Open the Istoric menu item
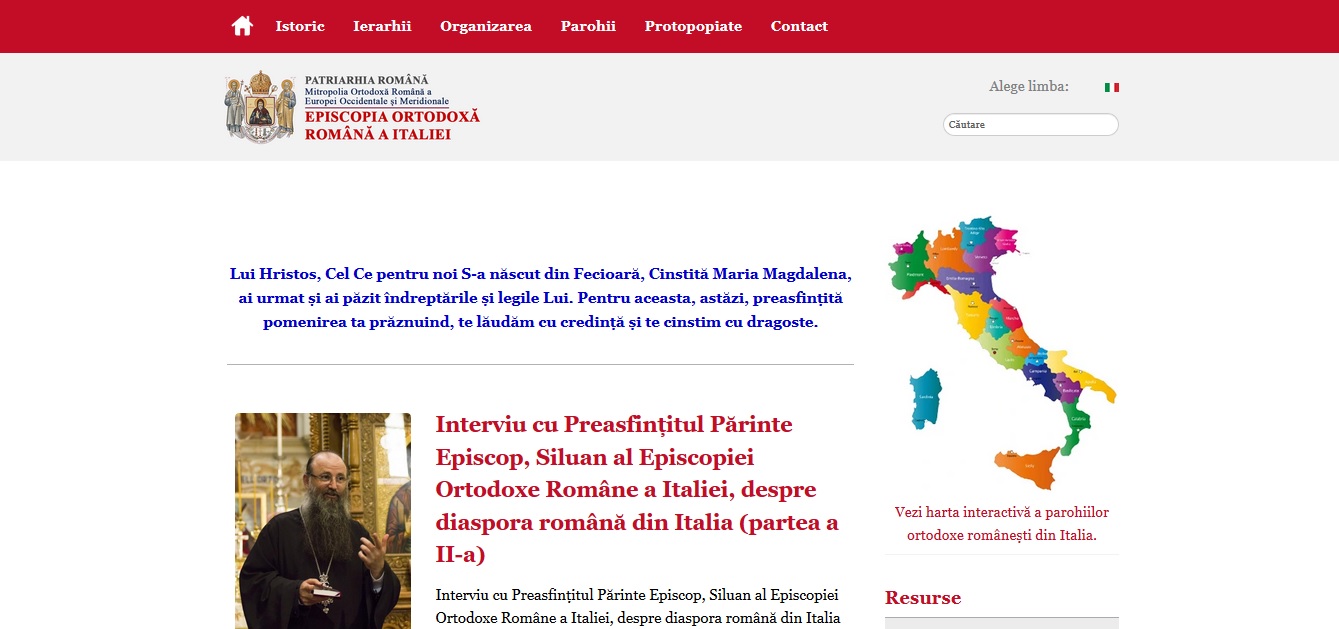 [x=299, y=26]
